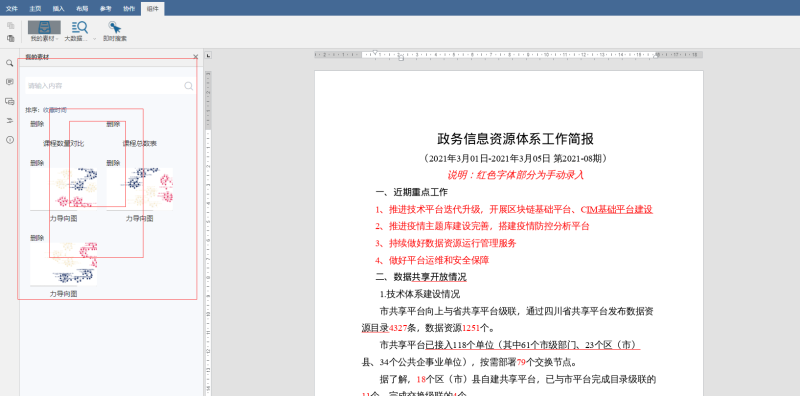Select the 课程总数表 material

pyautogui.click(x=139, y=144)
